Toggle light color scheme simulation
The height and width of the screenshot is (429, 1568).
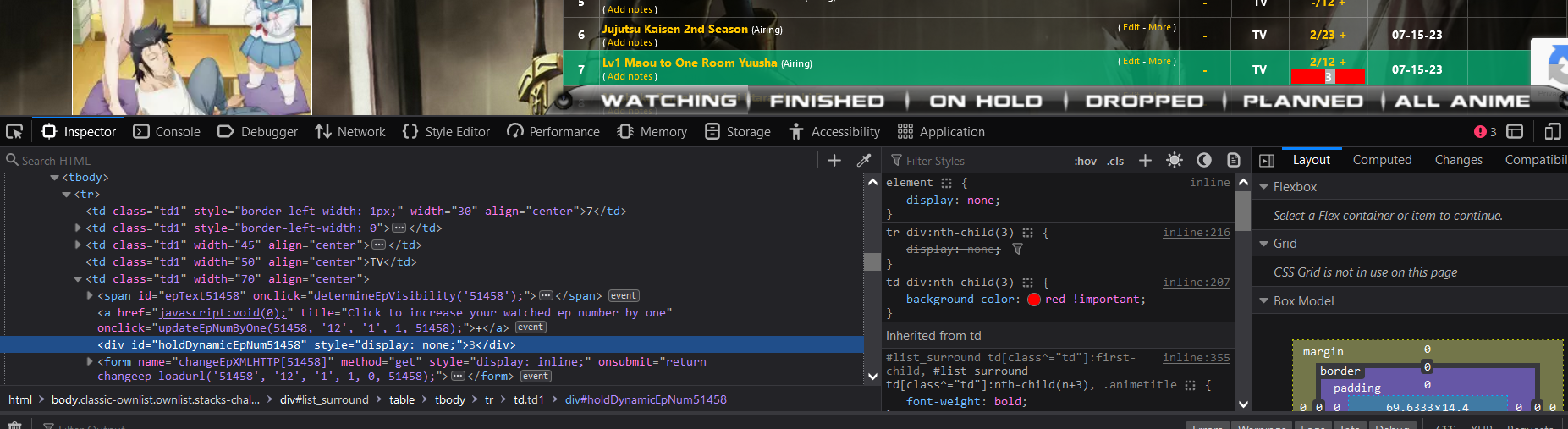pos(1175,160)
